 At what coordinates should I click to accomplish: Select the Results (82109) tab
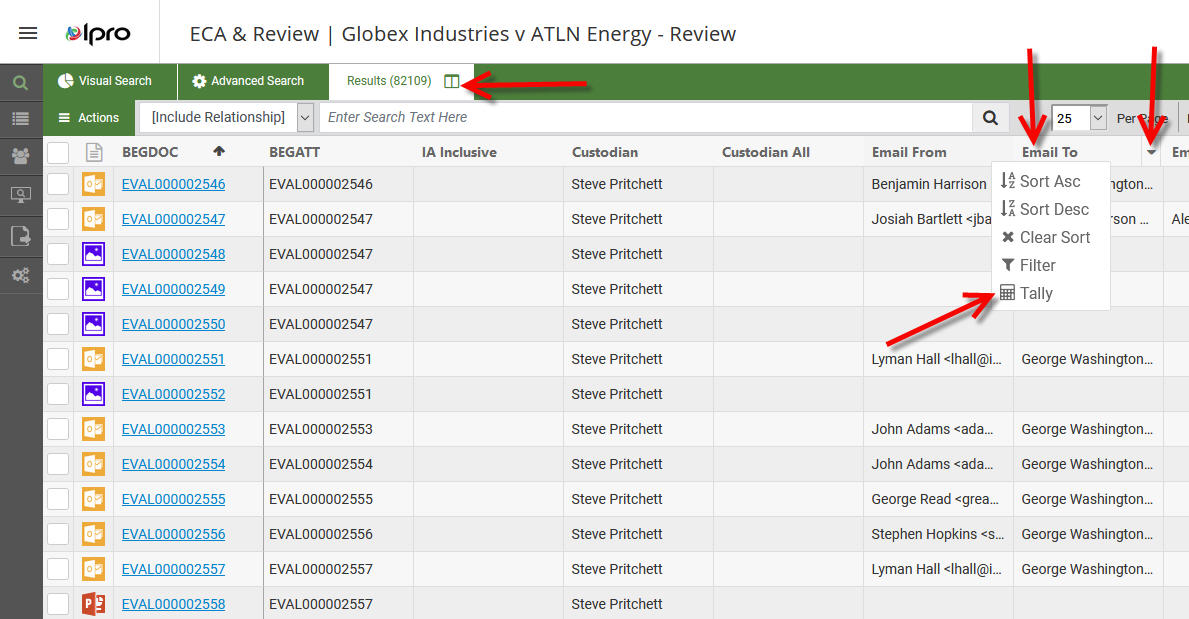389,81
